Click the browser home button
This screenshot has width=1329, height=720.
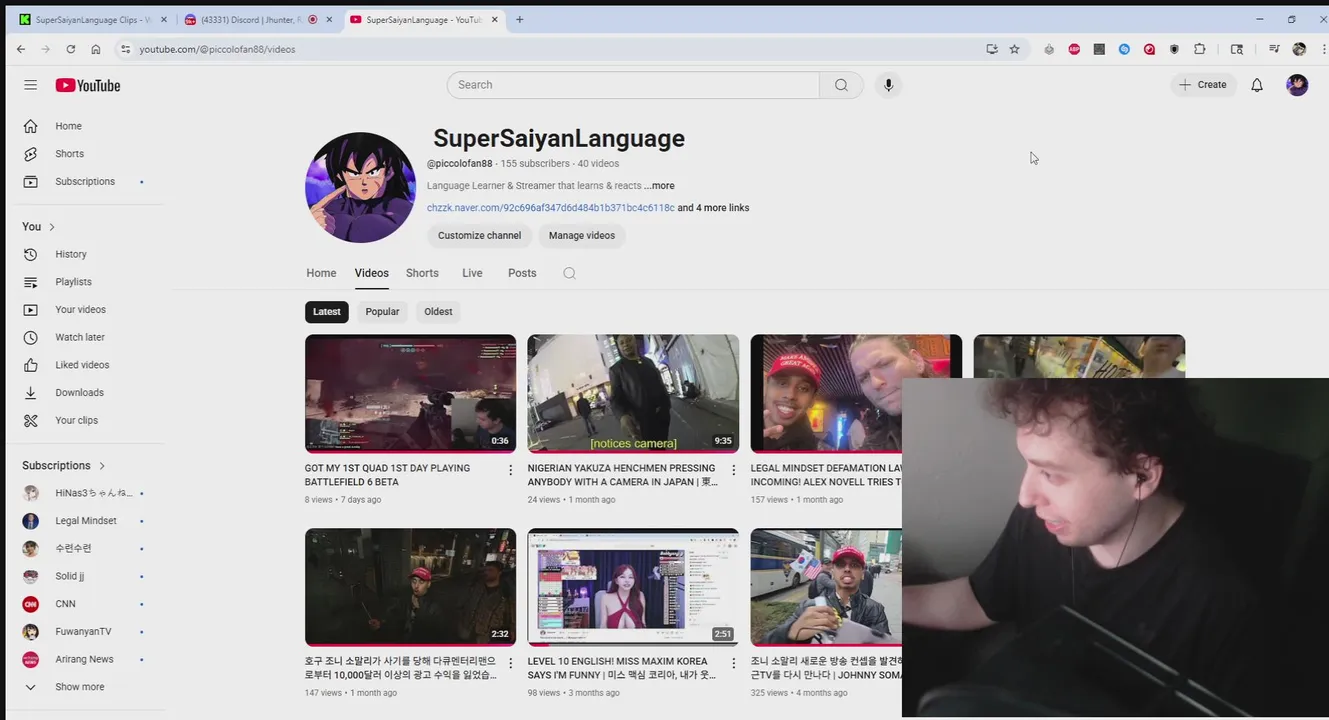(95, 49)
